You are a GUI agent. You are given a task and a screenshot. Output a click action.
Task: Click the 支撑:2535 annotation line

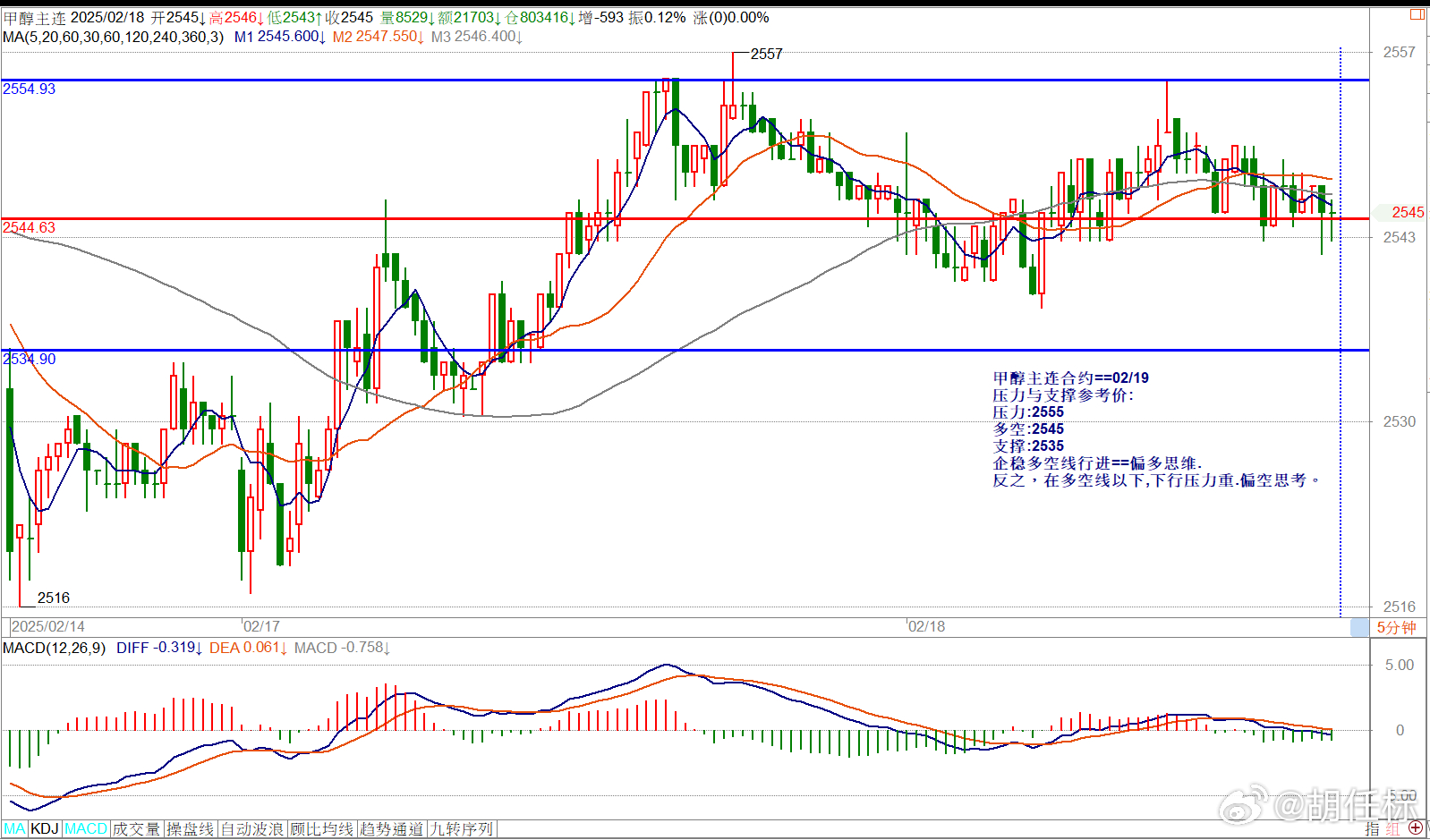1028,446
